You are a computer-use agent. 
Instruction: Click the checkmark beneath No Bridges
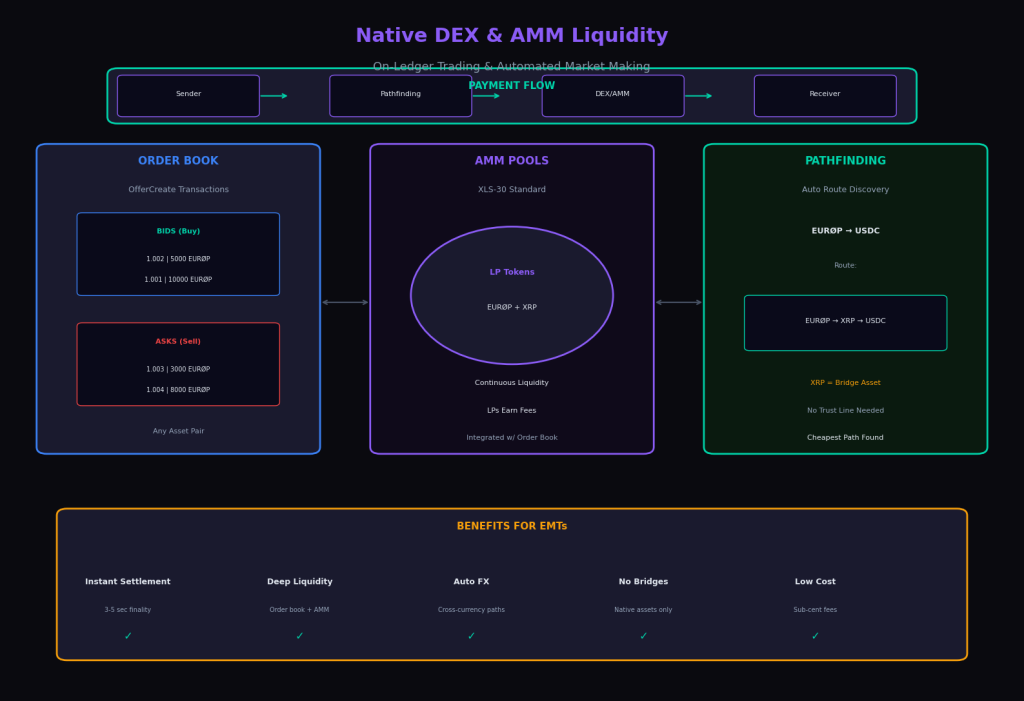pyautogui.click(x=643, y=636)
